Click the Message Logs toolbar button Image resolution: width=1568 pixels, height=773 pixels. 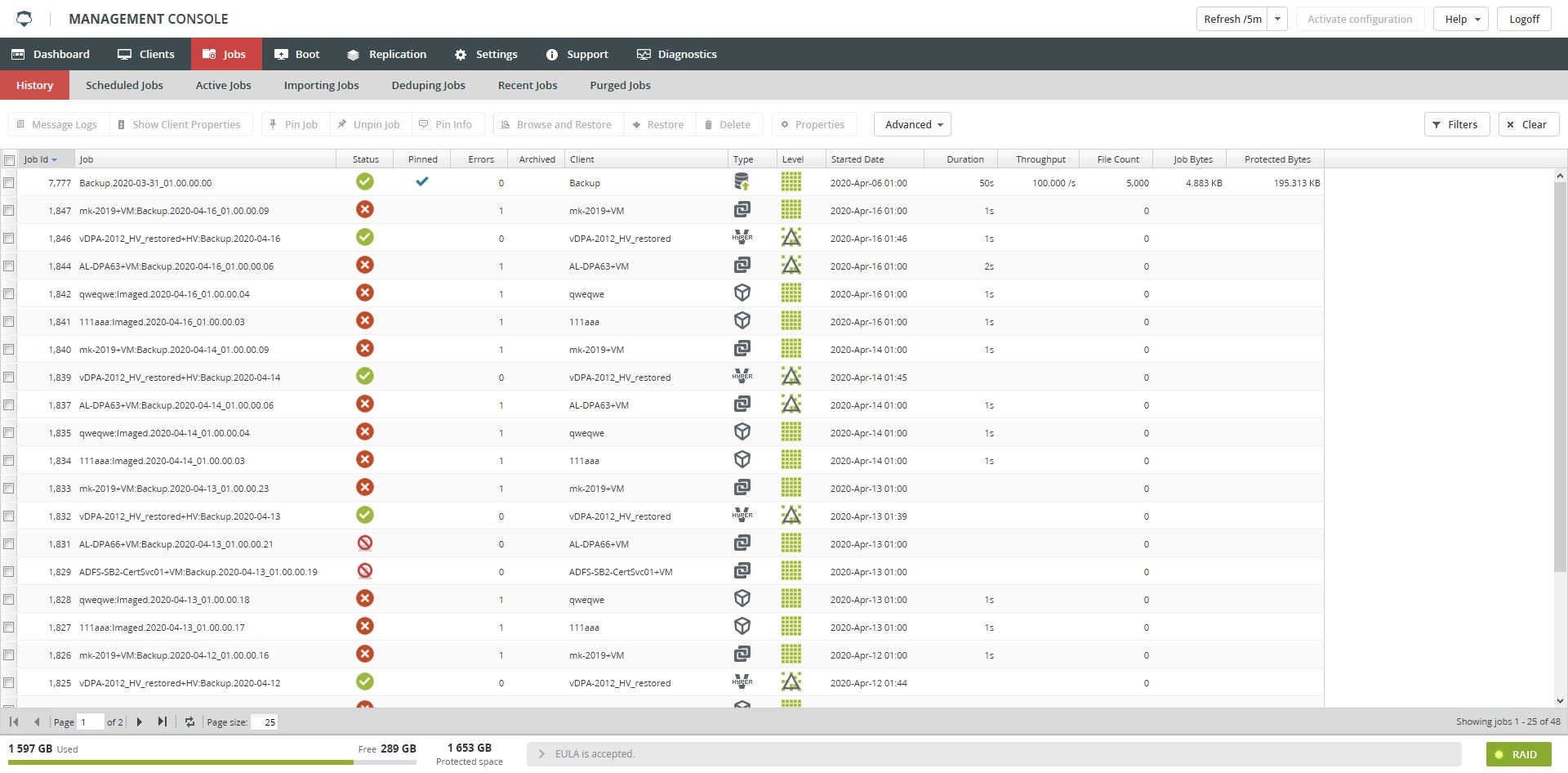(x=57, y=124)
